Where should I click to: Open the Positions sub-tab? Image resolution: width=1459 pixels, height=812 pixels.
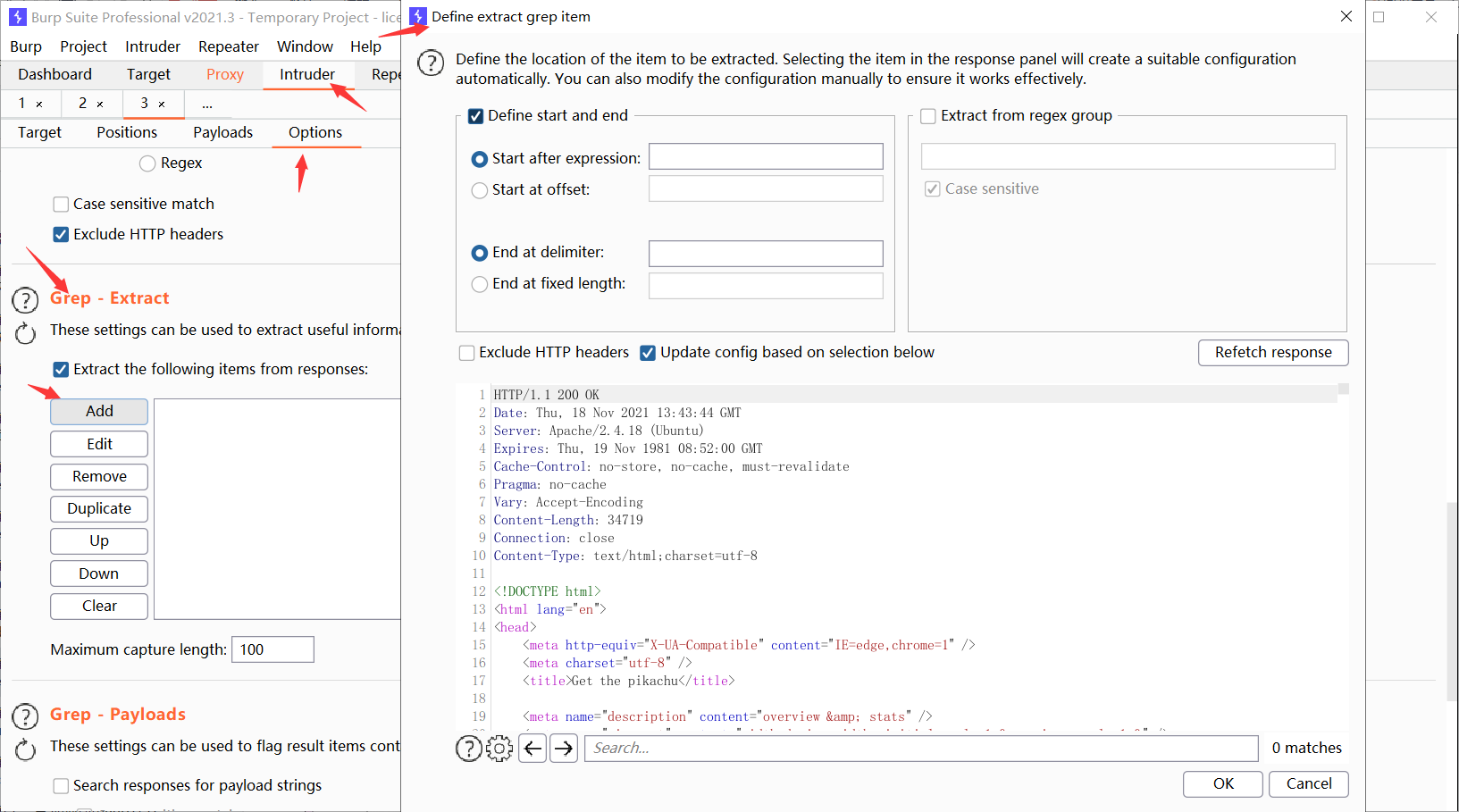coord(127,132)
